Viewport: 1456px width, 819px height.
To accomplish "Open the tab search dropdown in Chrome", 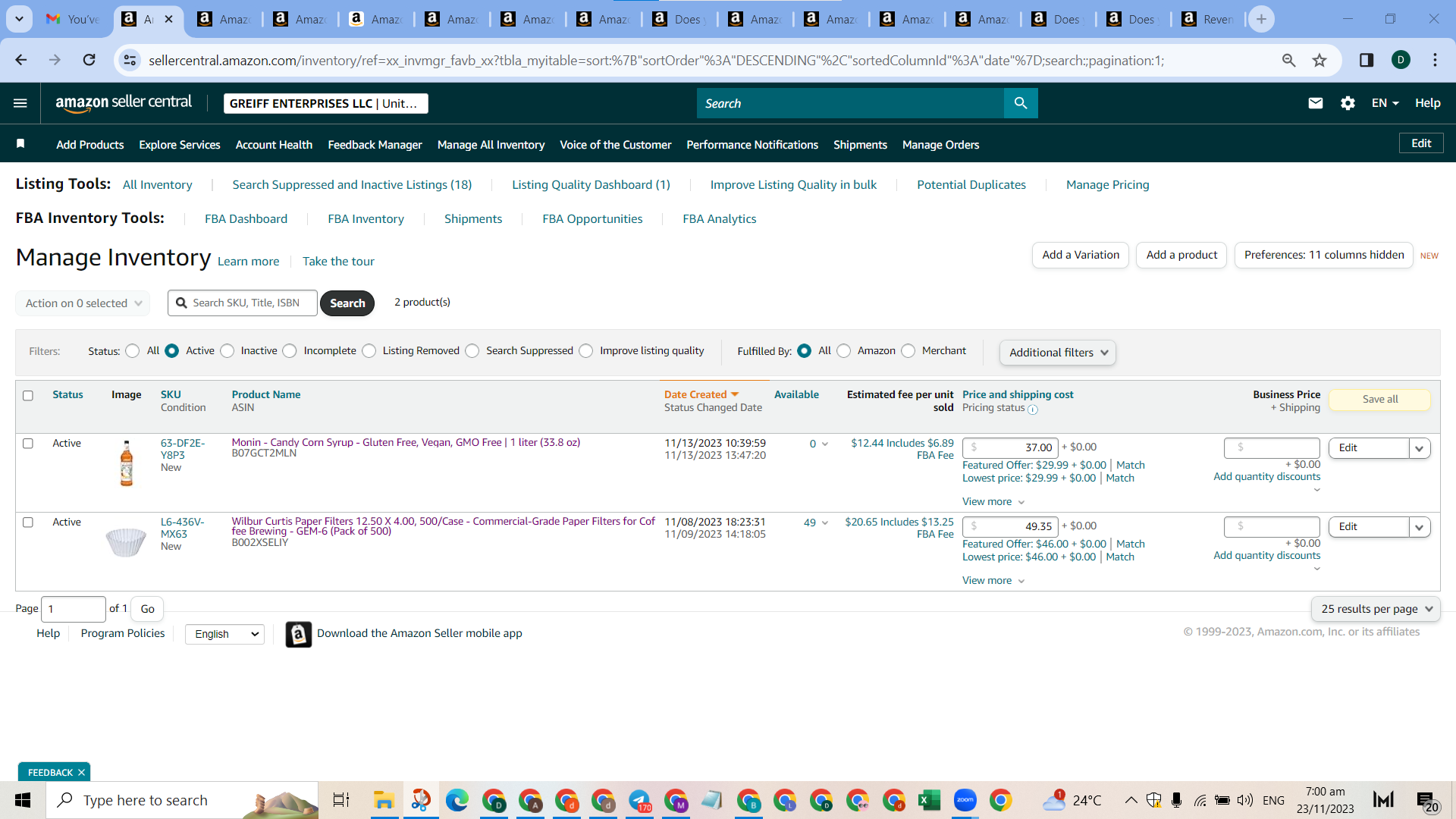I will (19, 19).
